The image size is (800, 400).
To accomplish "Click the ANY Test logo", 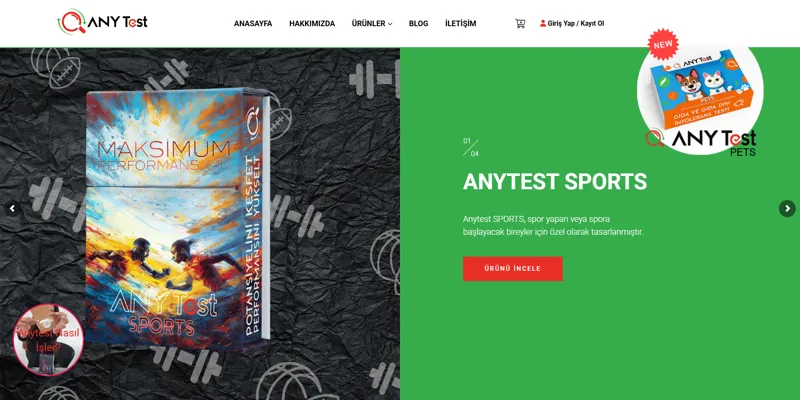I will point(103,22).
